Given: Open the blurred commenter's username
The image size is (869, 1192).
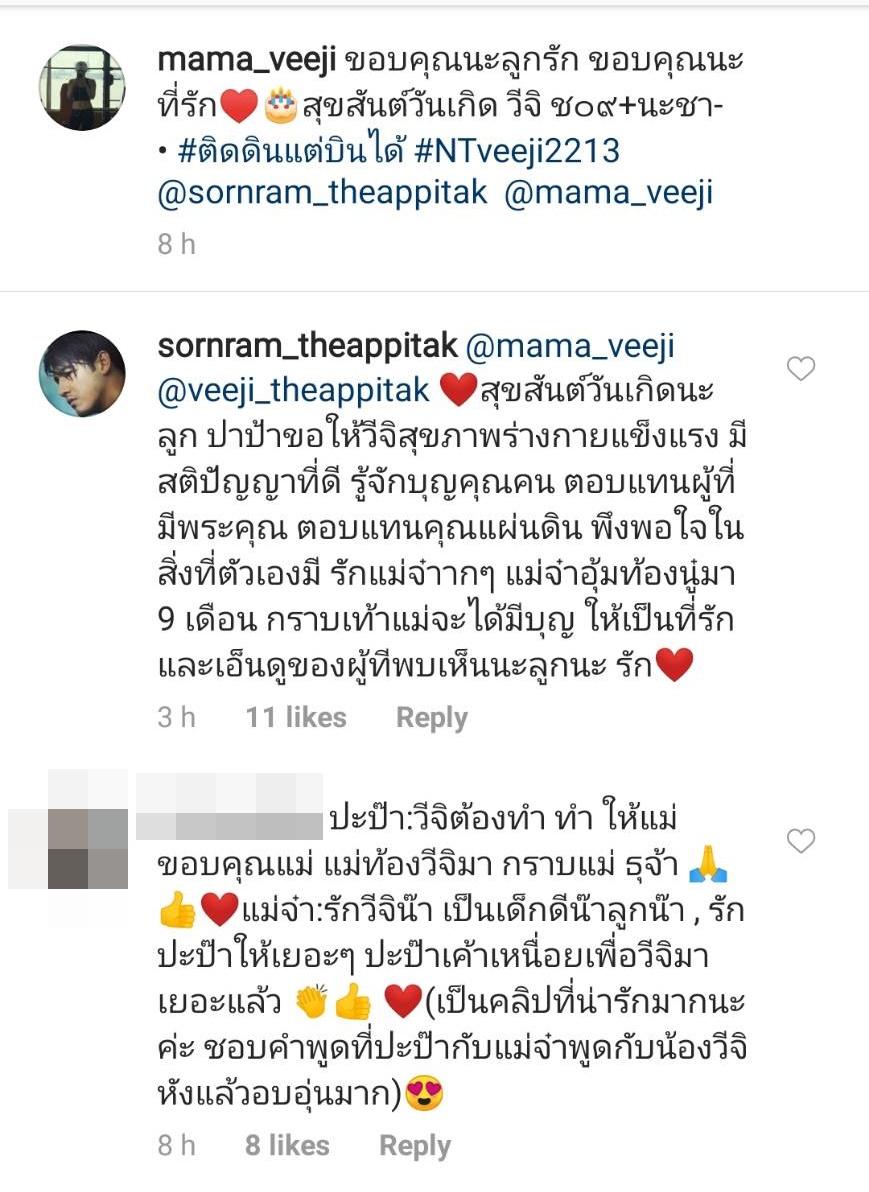Looking at the screenshot, I should coord(229,806).
